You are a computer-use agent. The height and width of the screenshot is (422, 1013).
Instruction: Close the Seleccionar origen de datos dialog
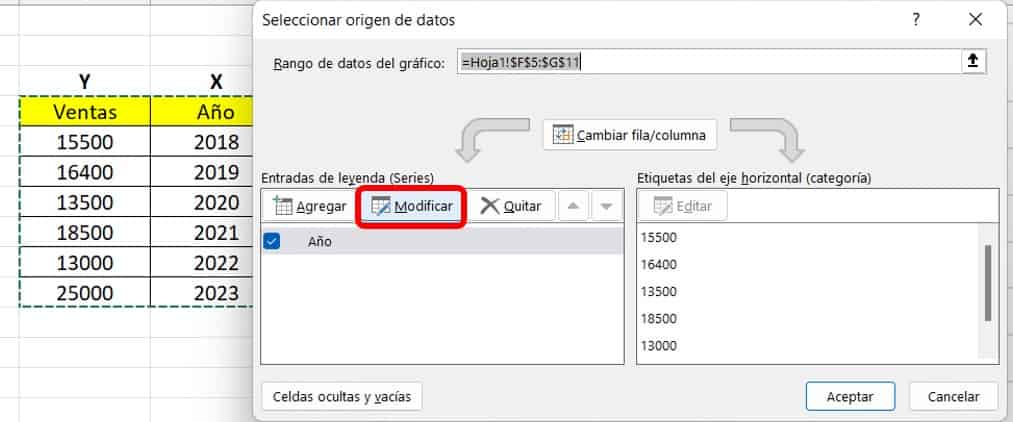[976, 19]
